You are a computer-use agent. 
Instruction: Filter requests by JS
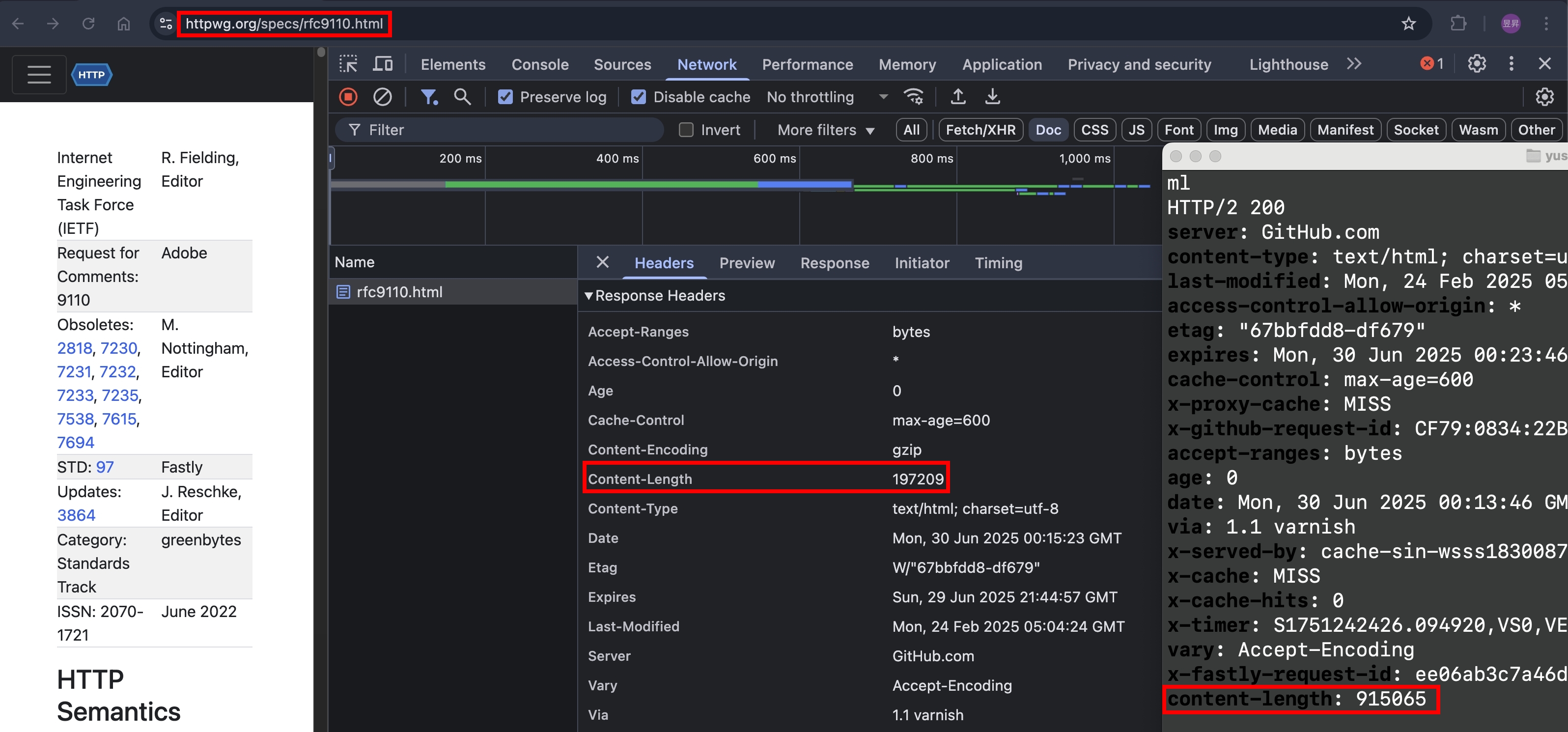point(1136,130)
